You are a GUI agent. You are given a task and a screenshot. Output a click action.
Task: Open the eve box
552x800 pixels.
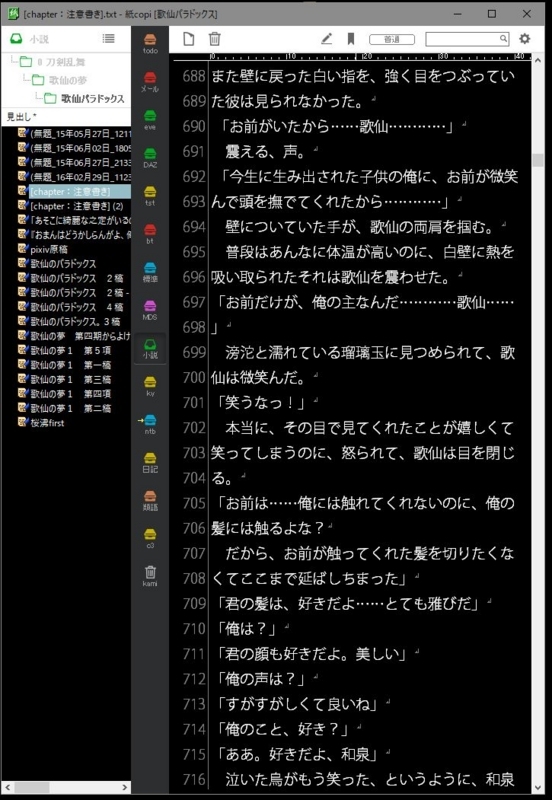click(x=150, y=119)
